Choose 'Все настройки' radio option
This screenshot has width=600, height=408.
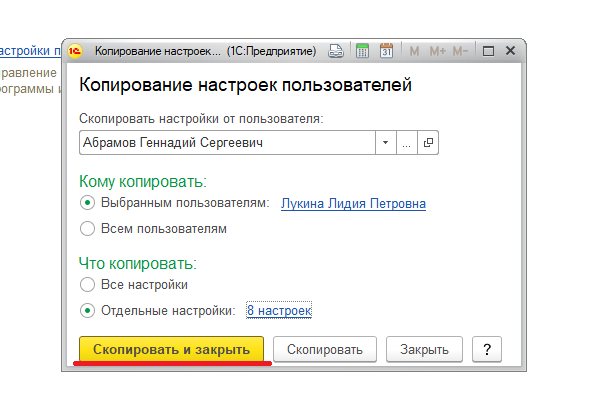coord(87,284)
